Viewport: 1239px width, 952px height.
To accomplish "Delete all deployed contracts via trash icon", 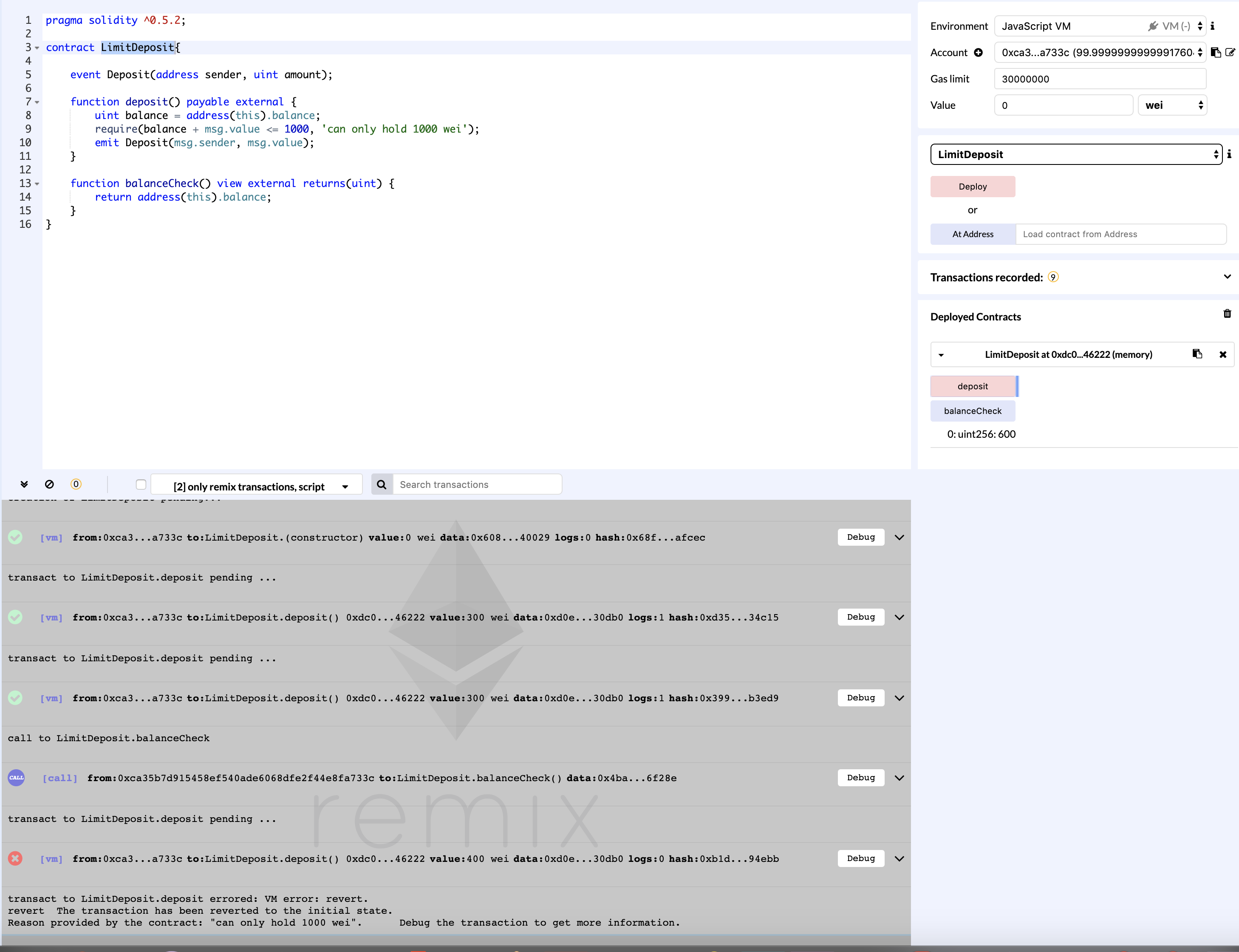I will click(x=1227, y=313).
